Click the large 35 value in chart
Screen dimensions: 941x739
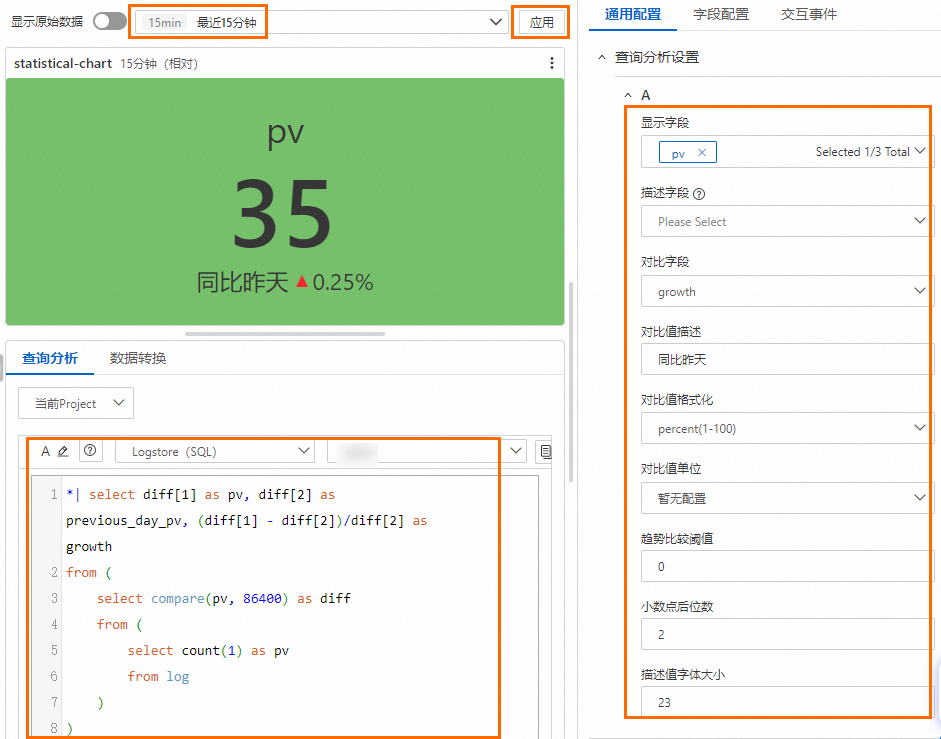pos(282,213)
